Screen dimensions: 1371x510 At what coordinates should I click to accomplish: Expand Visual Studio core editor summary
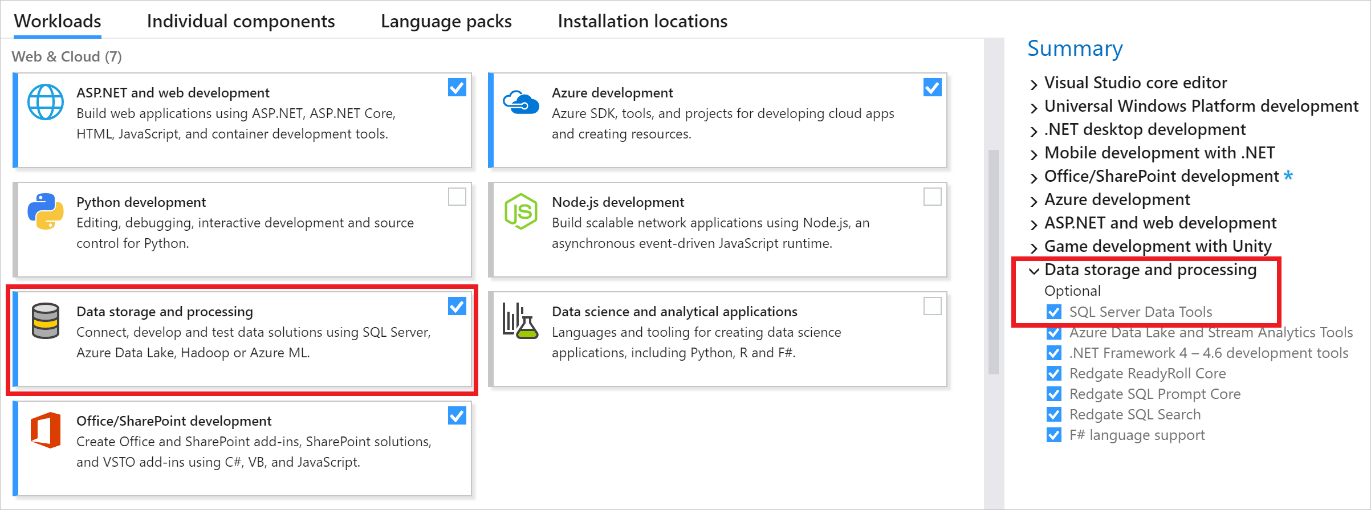pyautogui.click(x=1035, y=83)
